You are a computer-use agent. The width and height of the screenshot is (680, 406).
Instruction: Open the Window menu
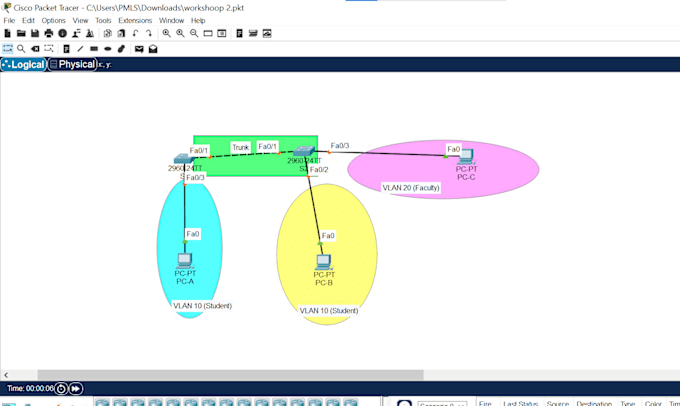171,20
